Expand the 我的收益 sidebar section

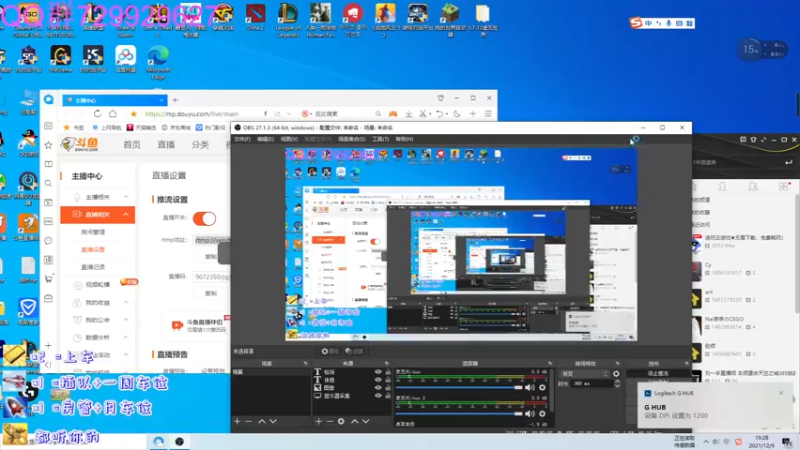tap(97, 303)
